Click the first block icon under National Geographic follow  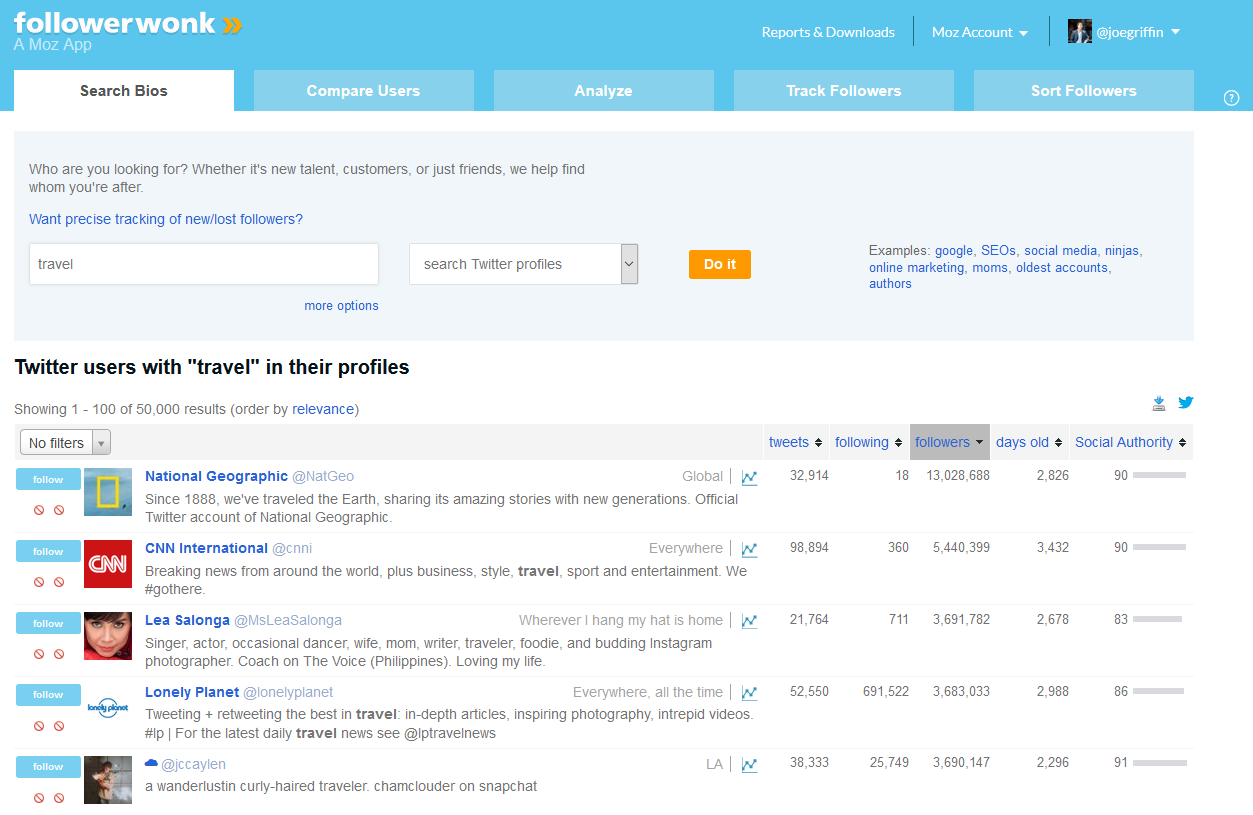pos(39,510)
